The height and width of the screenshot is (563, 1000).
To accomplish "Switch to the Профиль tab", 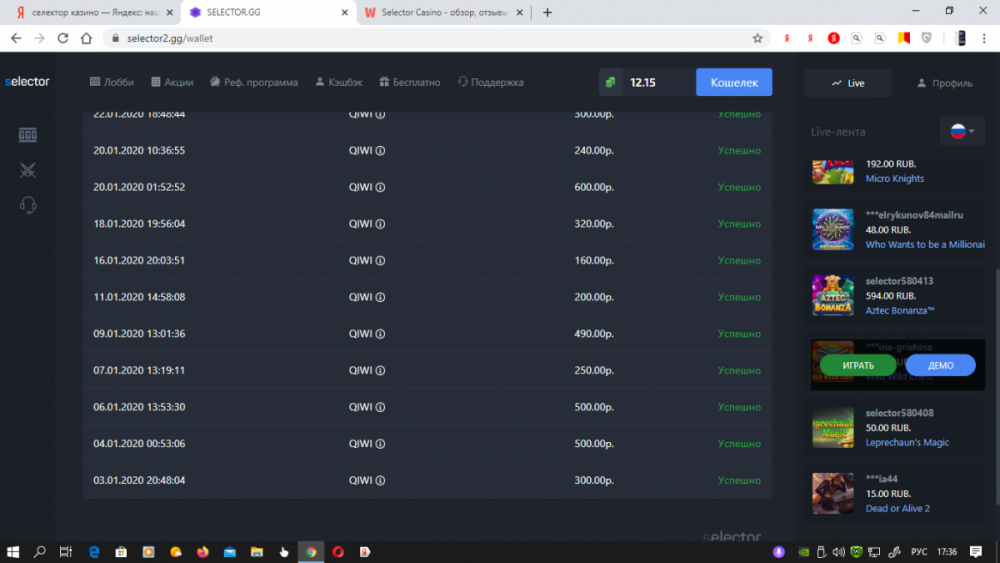I will (944, 83).
